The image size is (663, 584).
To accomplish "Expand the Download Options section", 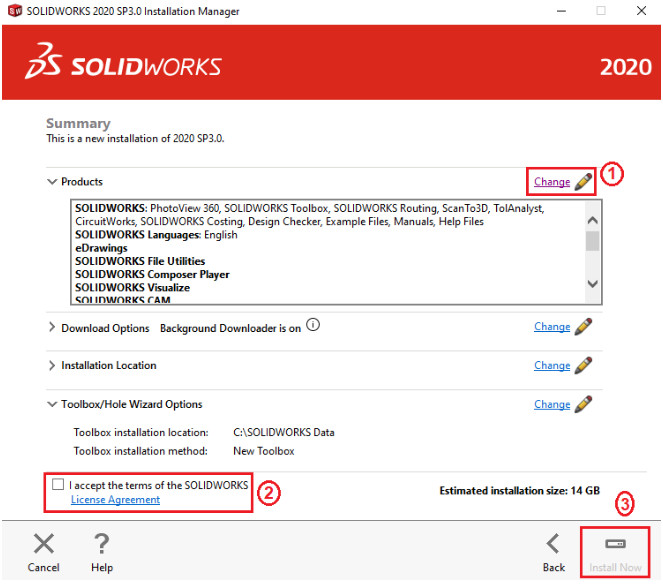I will click(x=52, y=327).
